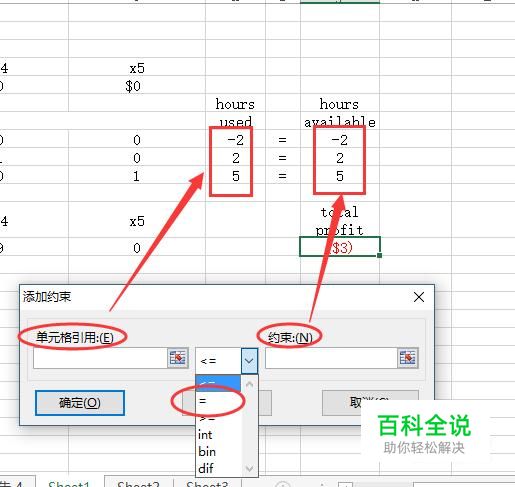Select the highlighted '<=' list option
515x487 pixels.
pos(218,384)
